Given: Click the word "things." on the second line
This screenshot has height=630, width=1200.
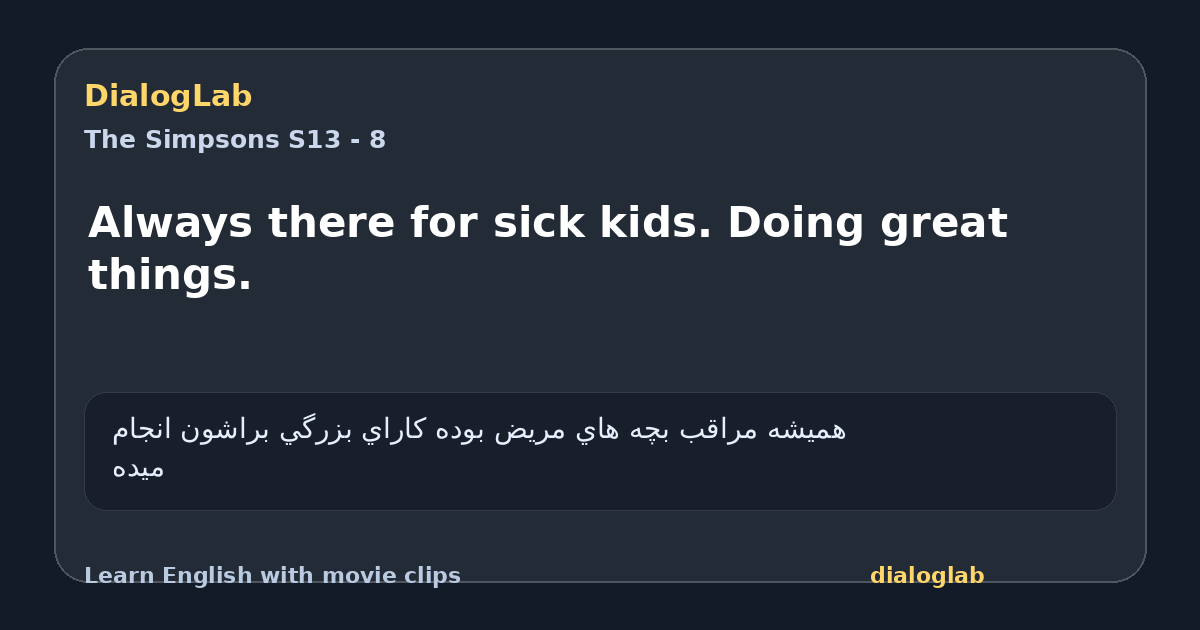Looking at the screenshot, I should click(170, 275).
